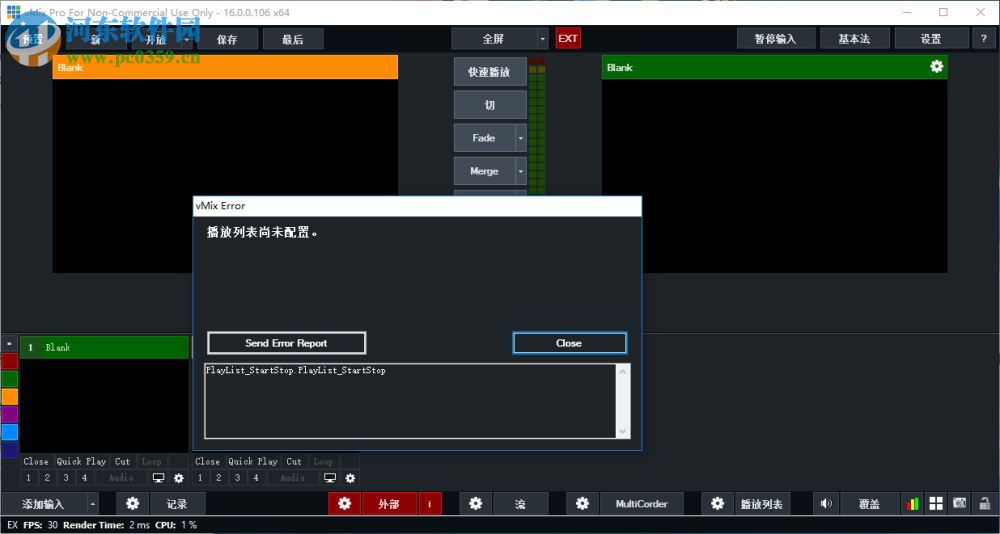
Task: Toggle the padlock lock icon
Action: (985, 503)
